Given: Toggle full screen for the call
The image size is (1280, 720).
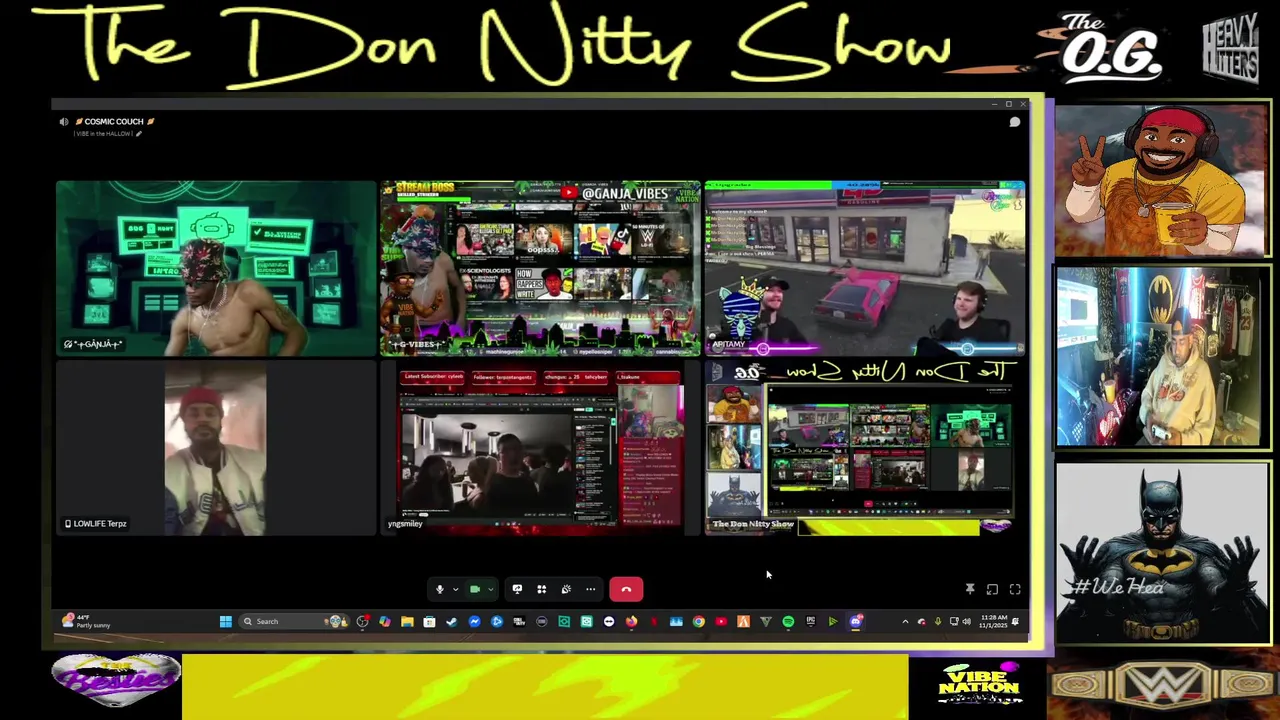Looking at the screenshot, I should pyautogui.click(x=1015, y=590).
